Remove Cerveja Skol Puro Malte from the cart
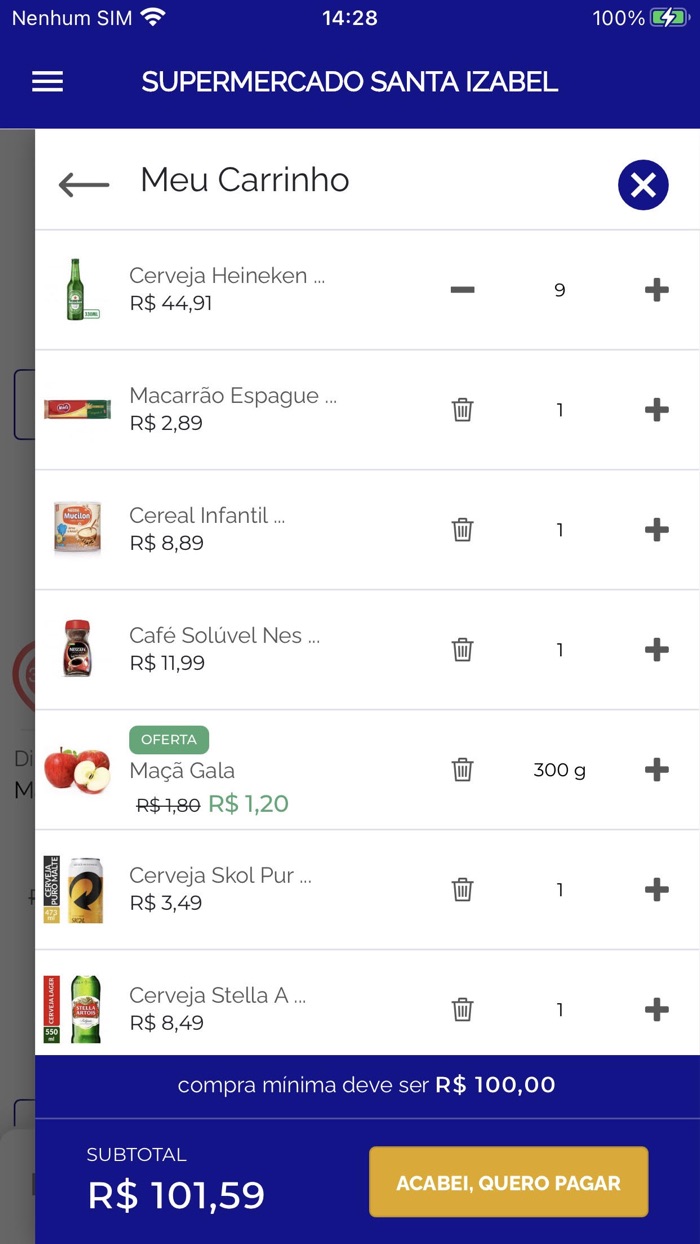 (x=462, y=890)
